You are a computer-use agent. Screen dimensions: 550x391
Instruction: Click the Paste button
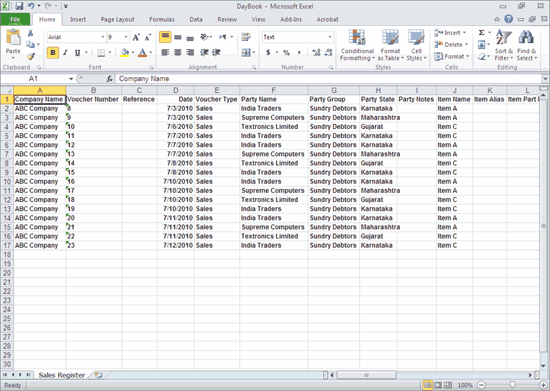[x=13, y=44]
